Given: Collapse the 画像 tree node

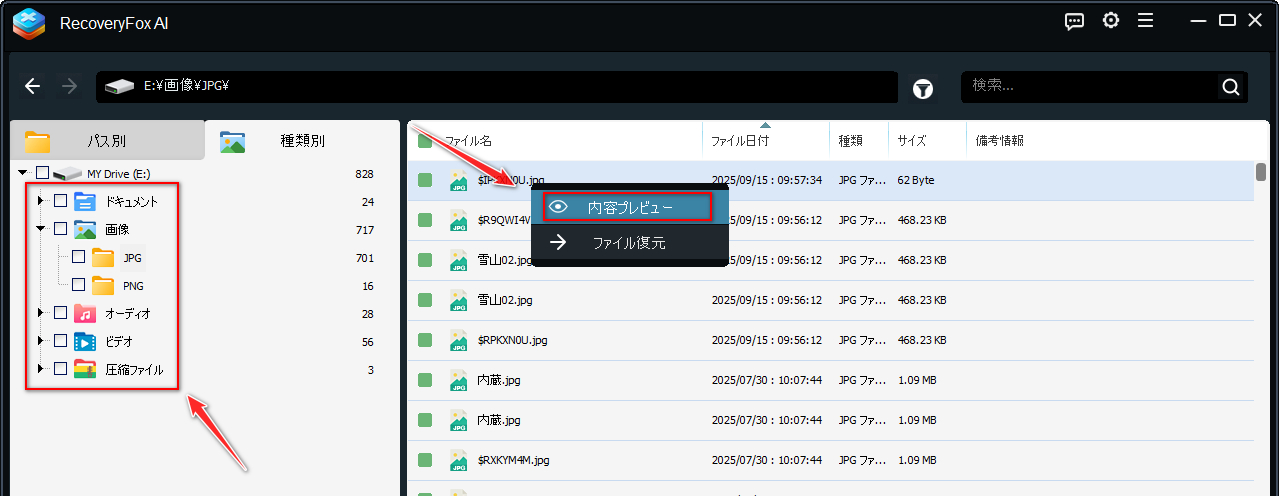Looking at the screenshot, I should tap(41, 229).
